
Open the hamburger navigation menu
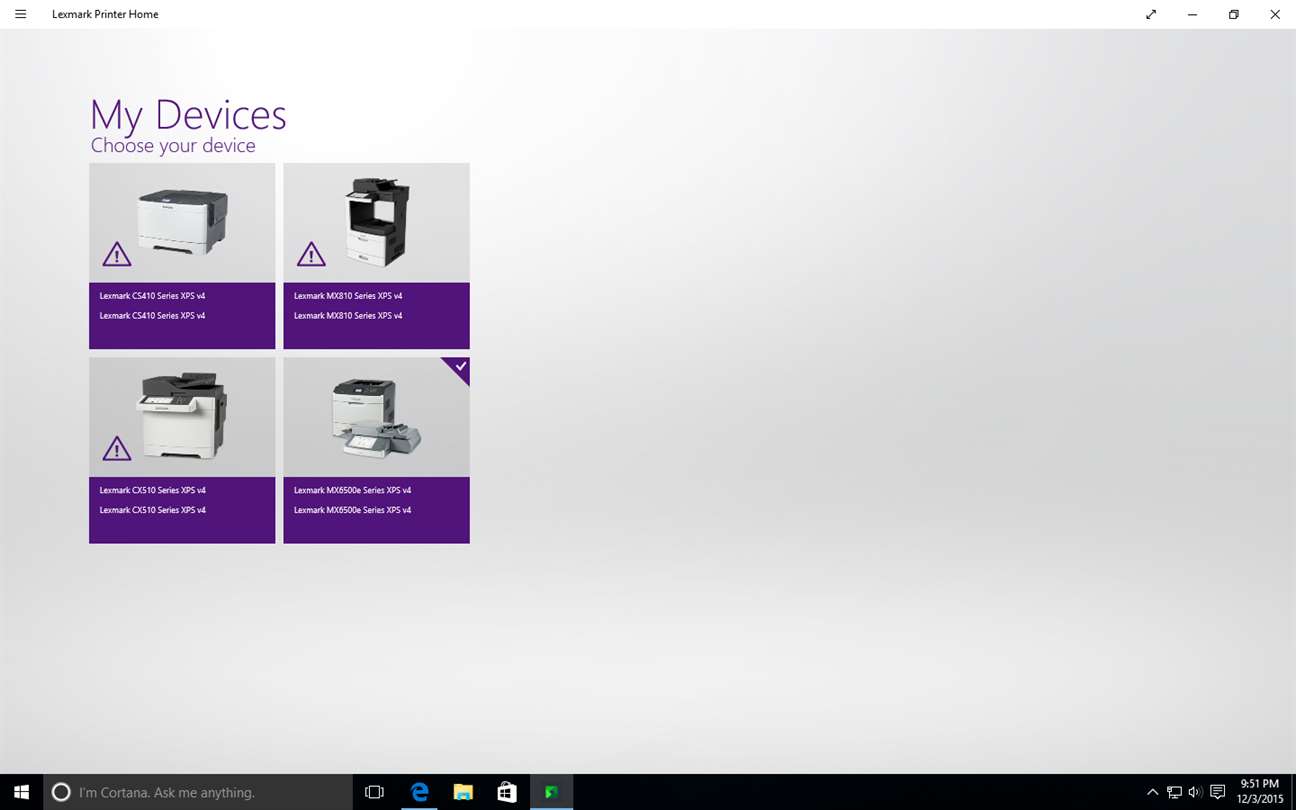coord(20,14)
